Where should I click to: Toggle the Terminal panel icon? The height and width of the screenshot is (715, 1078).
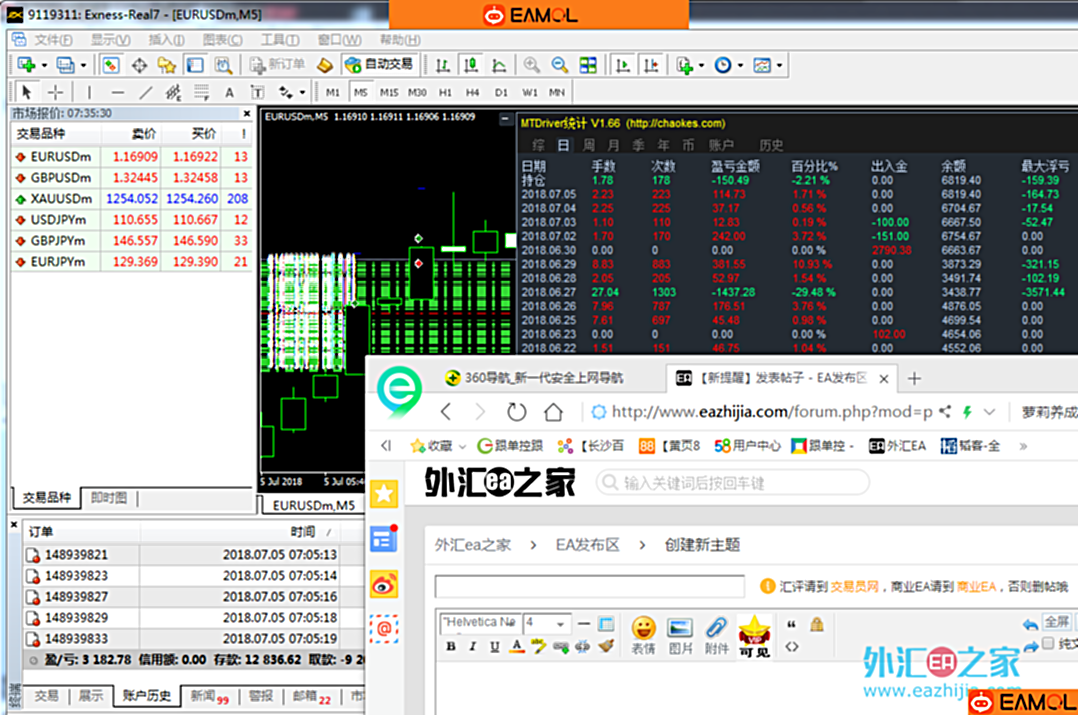pyautogui.click(x=195, y=65)
